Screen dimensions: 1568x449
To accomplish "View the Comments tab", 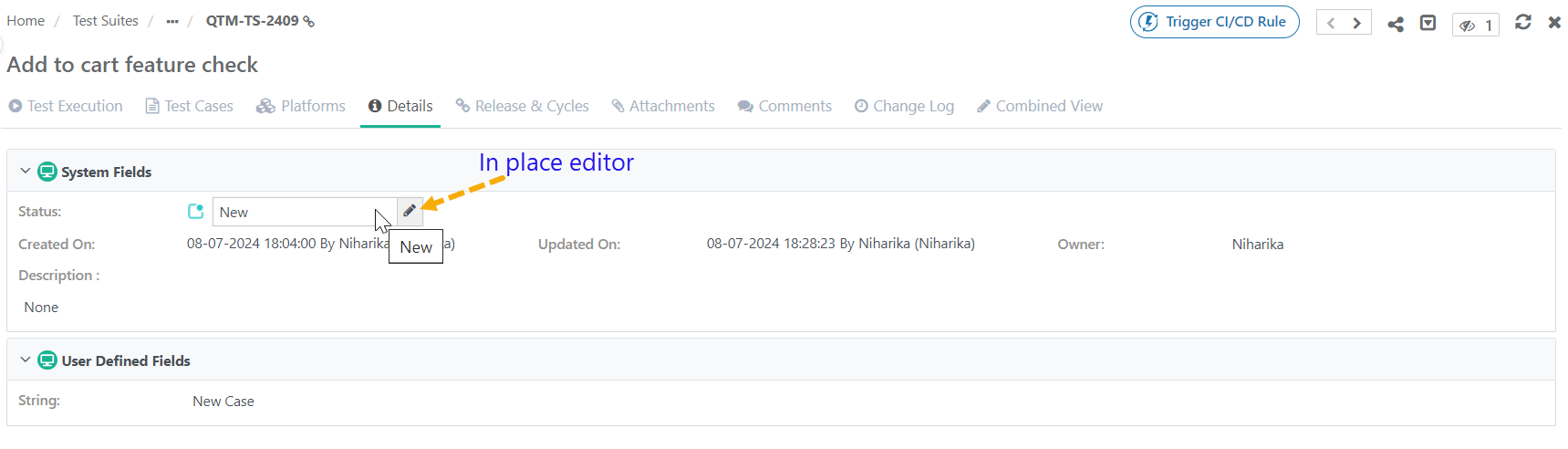I will 784,106.
